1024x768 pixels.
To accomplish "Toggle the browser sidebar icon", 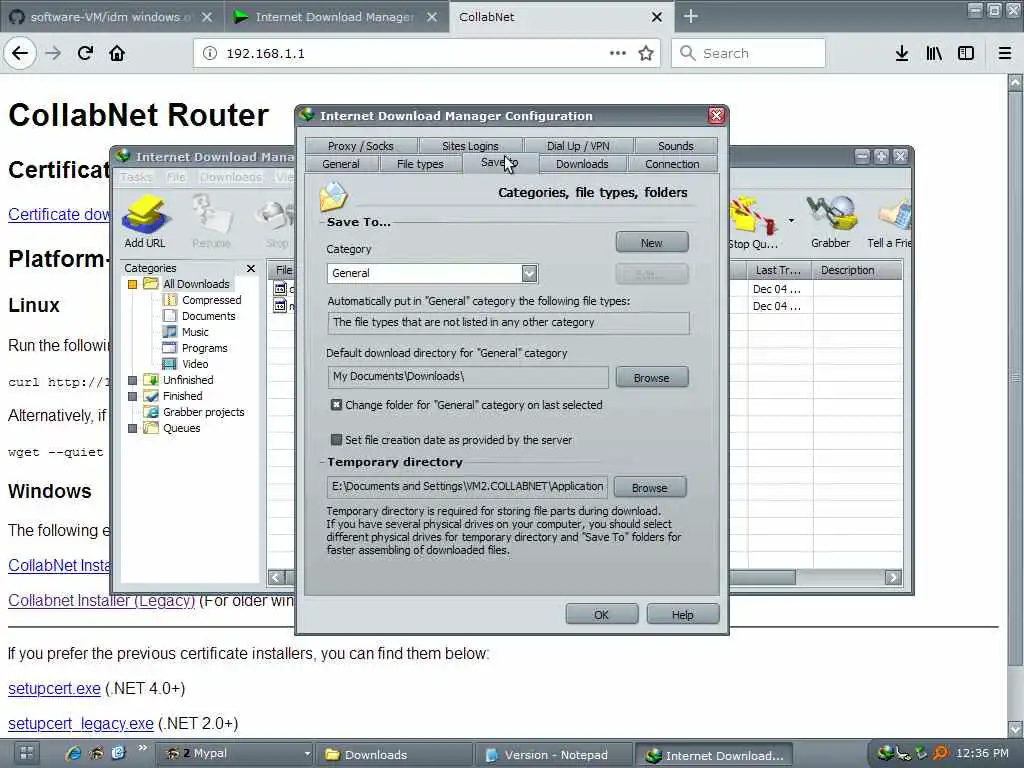I will pyautogui.click(x=966, y=53).
